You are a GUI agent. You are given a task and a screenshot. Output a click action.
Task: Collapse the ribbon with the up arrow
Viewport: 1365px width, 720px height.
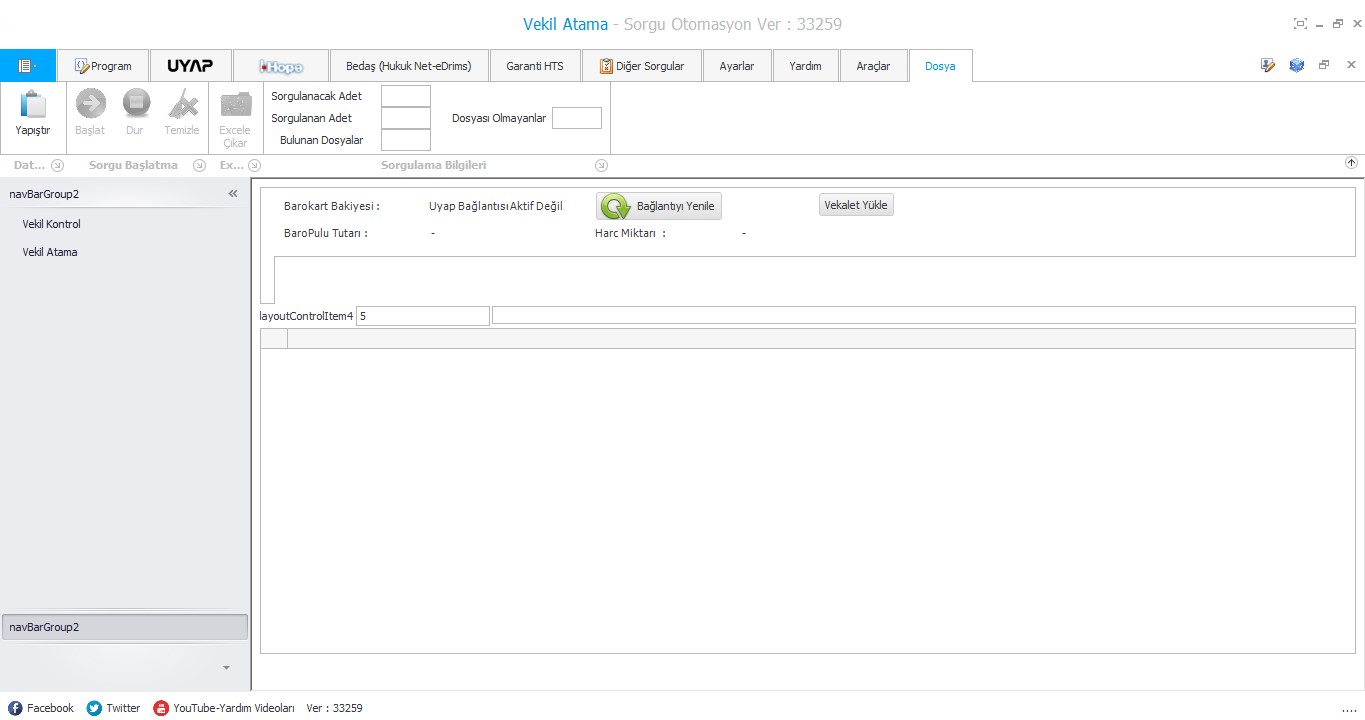(x=1351, y=163)
